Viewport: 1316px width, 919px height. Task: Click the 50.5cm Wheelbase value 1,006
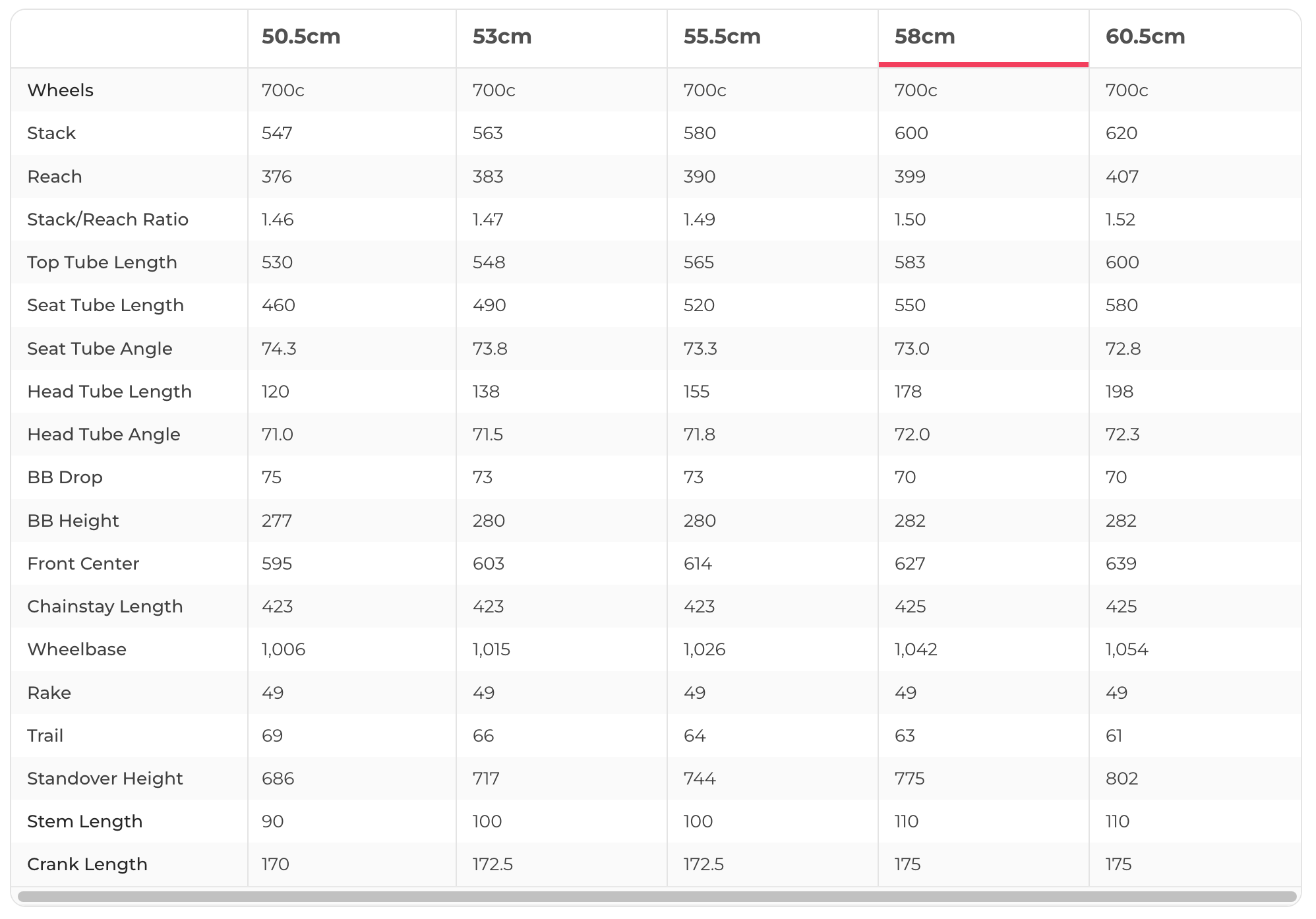284,649
